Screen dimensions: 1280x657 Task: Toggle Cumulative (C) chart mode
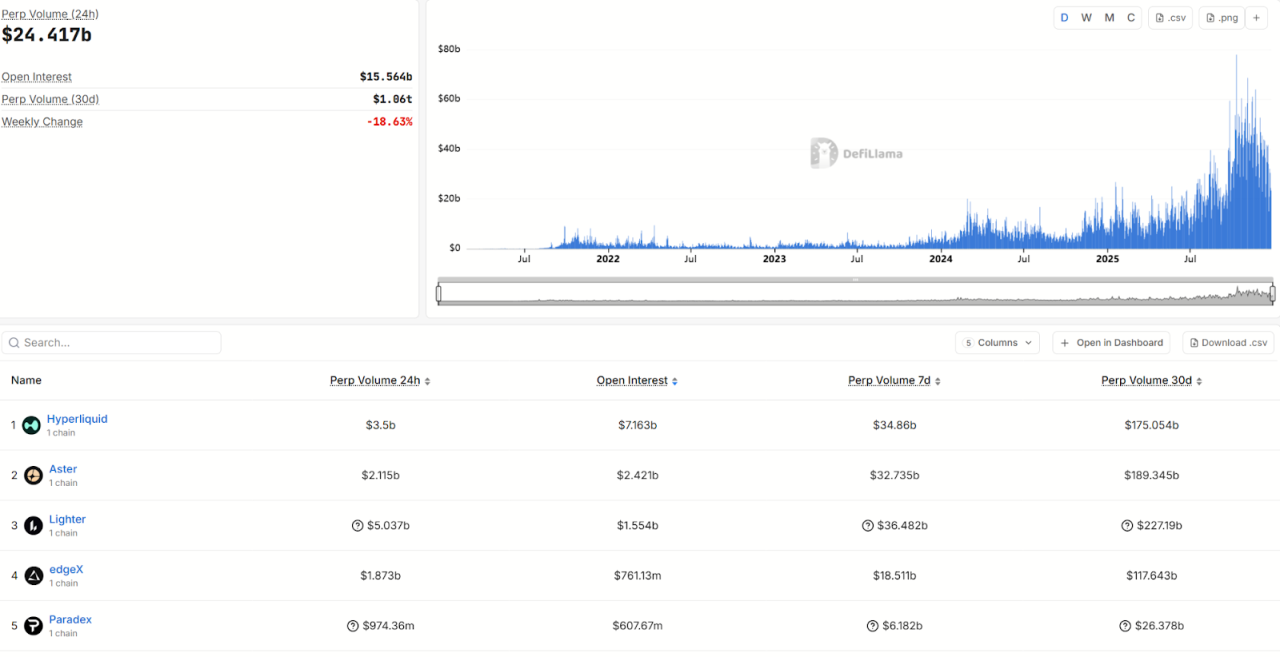point(1131,18)
